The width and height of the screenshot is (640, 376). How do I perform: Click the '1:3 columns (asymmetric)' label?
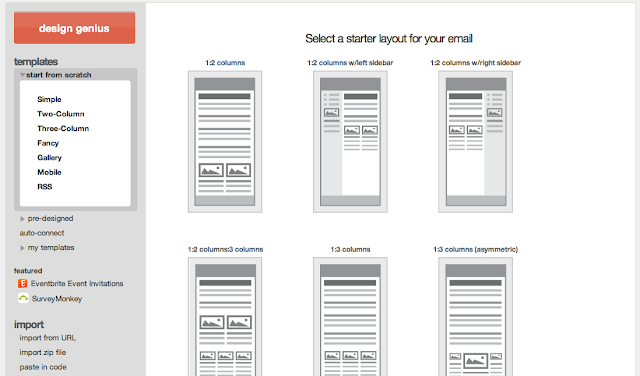pos(476,249)
